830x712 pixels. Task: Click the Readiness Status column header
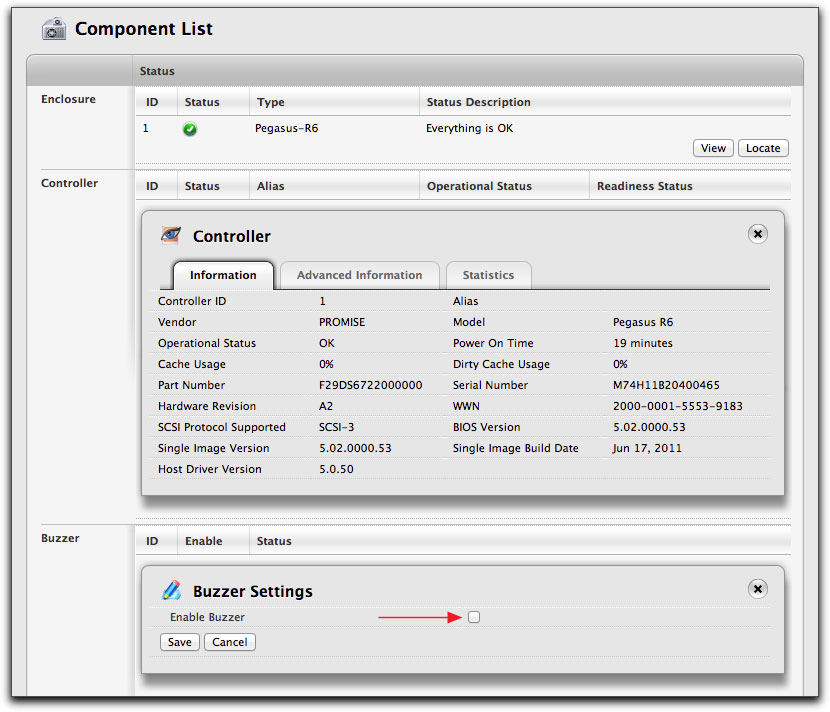(x=644, y=186)
